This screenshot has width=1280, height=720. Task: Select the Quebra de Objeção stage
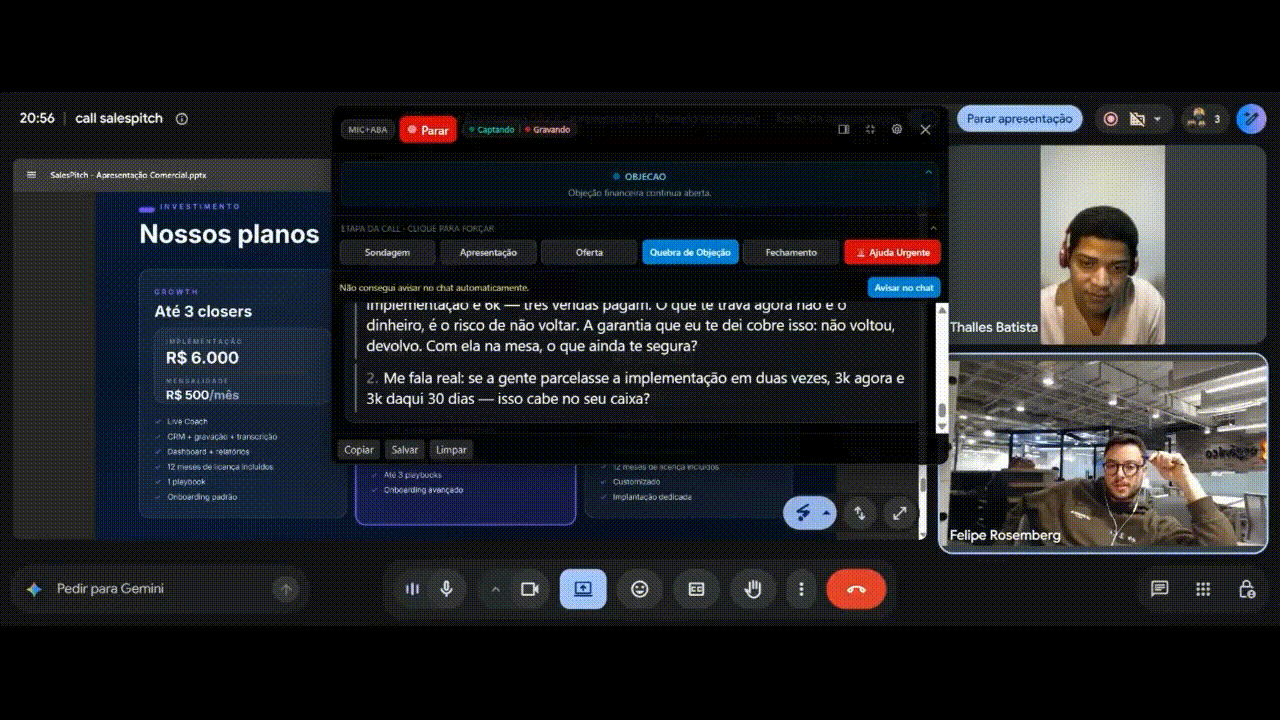tap(690, 252)
